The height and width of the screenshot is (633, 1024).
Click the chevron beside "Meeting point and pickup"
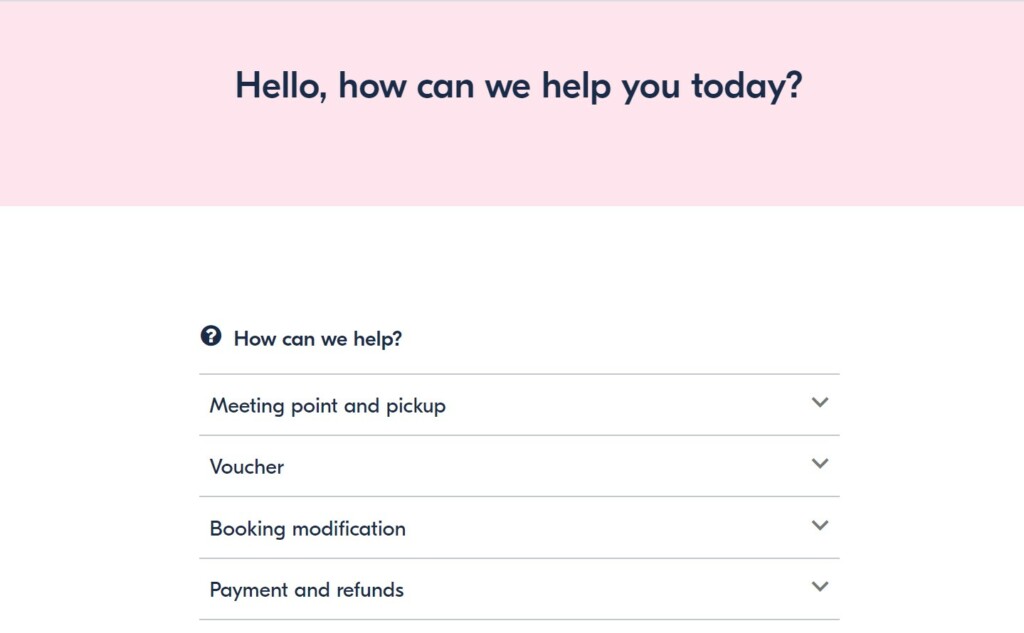point(819,404)
